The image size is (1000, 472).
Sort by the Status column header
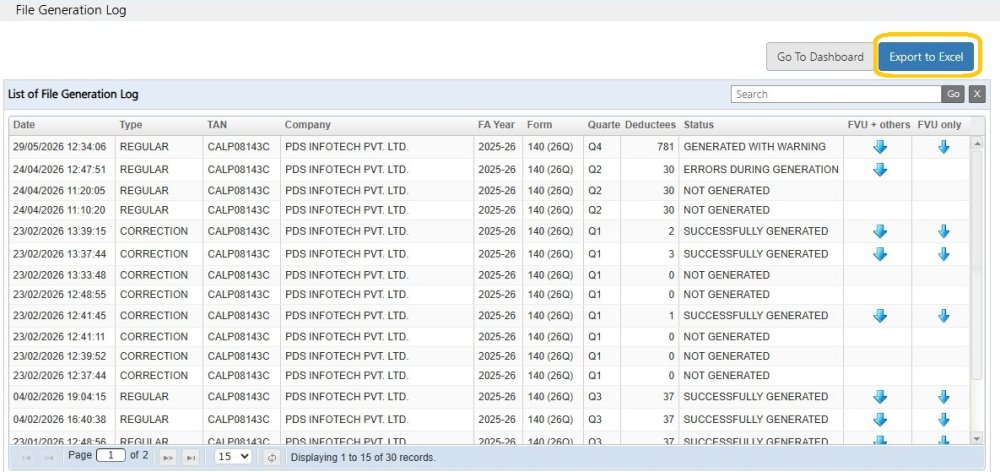coord(698,125)
